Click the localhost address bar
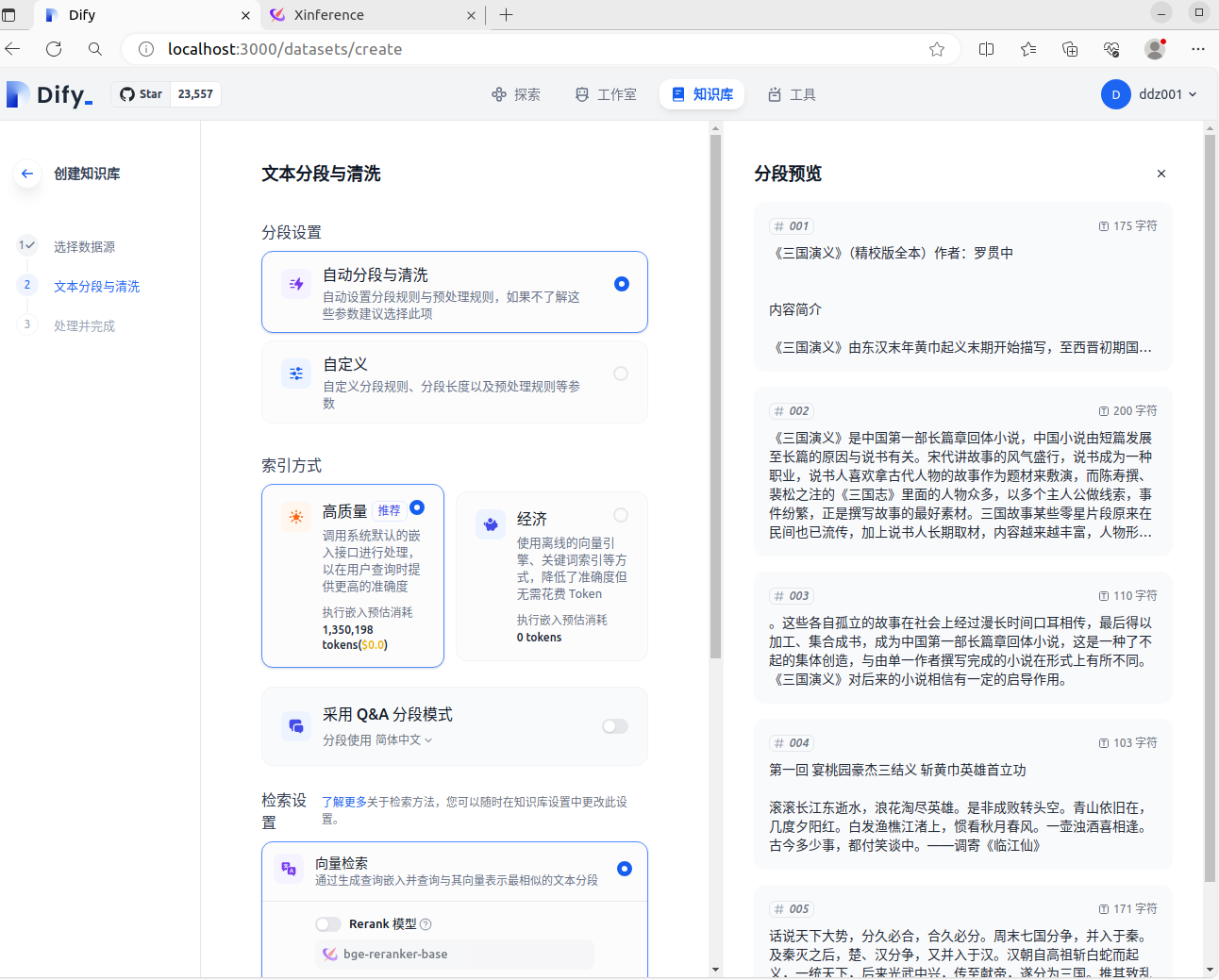This screenshot has height=980, width=1219. click(x=542, y=49)
